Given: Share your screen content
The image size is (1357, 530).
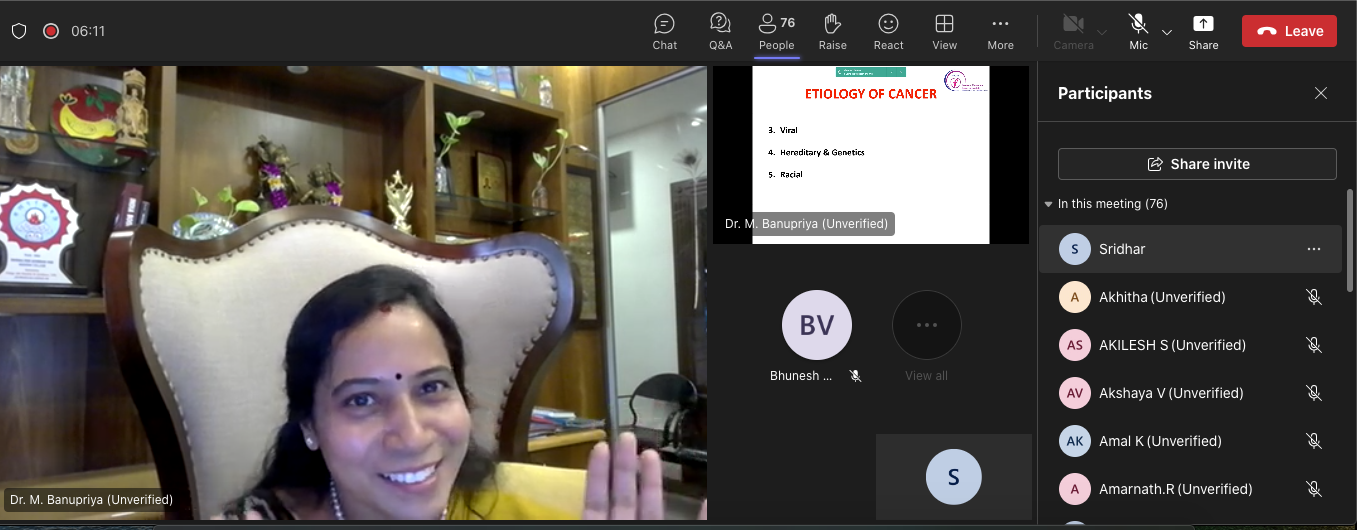Looking at the screenshot, I should click(1203, 31).
